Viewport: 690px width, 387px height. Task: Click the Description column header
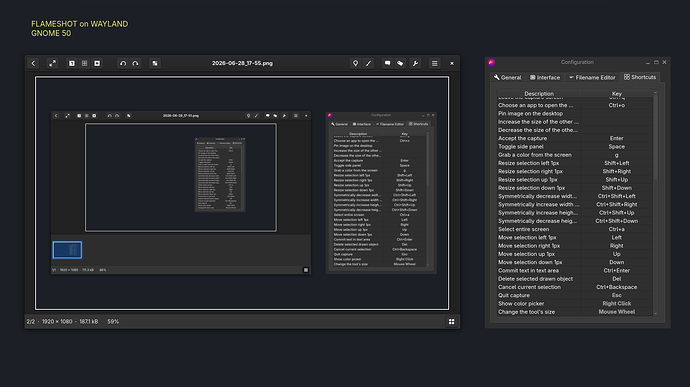pyautogui.click(x=539, y=93)
